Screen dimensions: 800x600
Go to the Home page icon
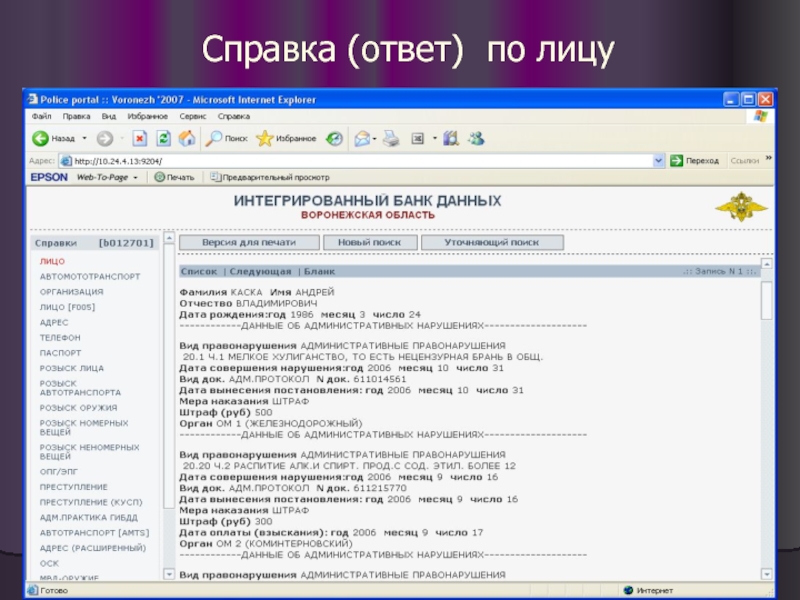point(186,138)
